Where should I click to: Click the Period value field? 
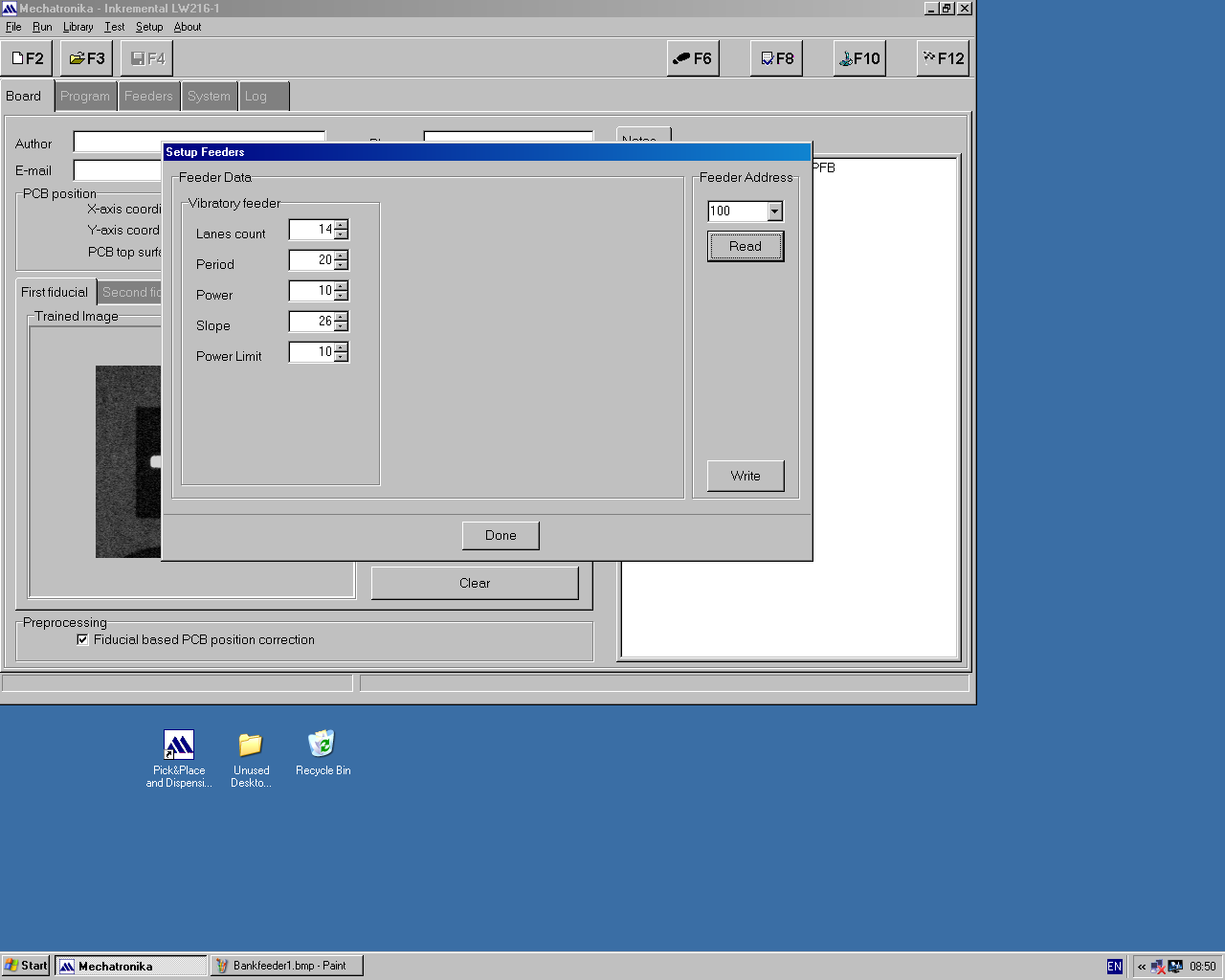312,260
